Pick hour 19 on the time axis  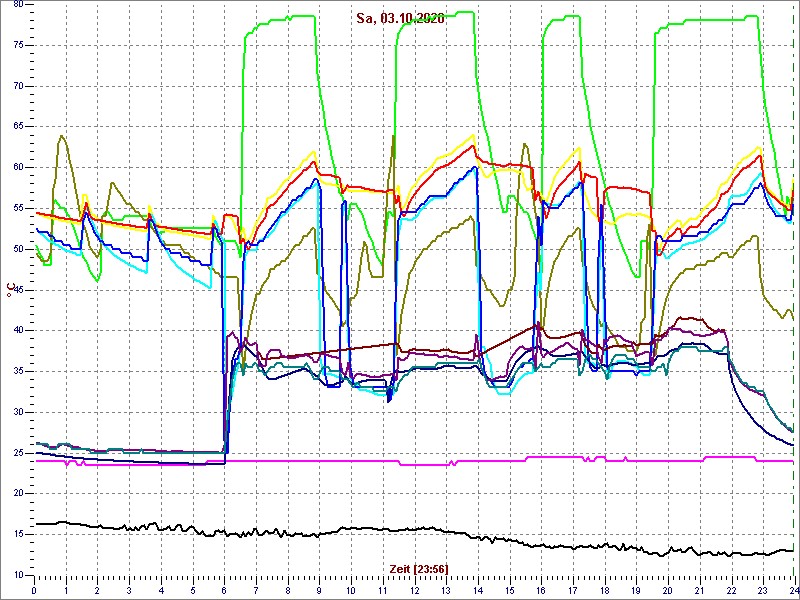636,589
